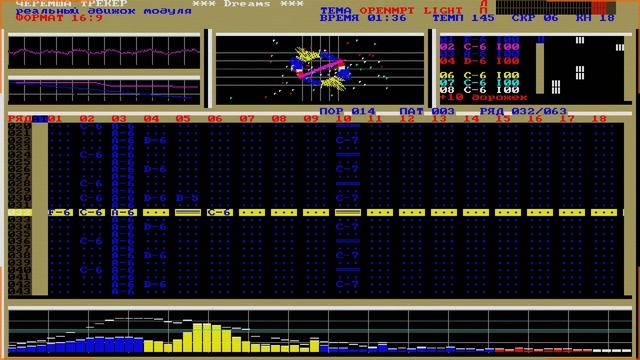Click the ПОР 014 order indicator
This screenshot has height=360, width=640.
point(347,111)
